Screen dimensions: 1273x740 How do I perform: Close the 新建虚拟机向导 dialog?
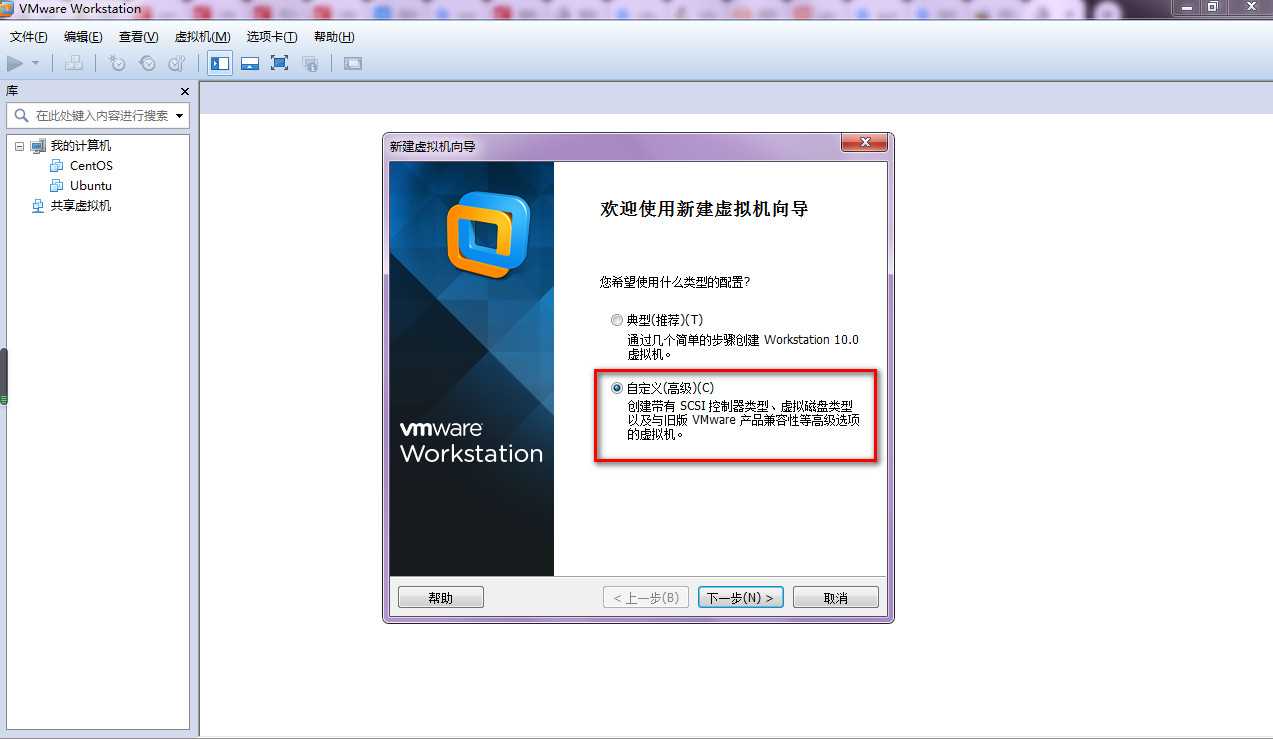point(864,144)
